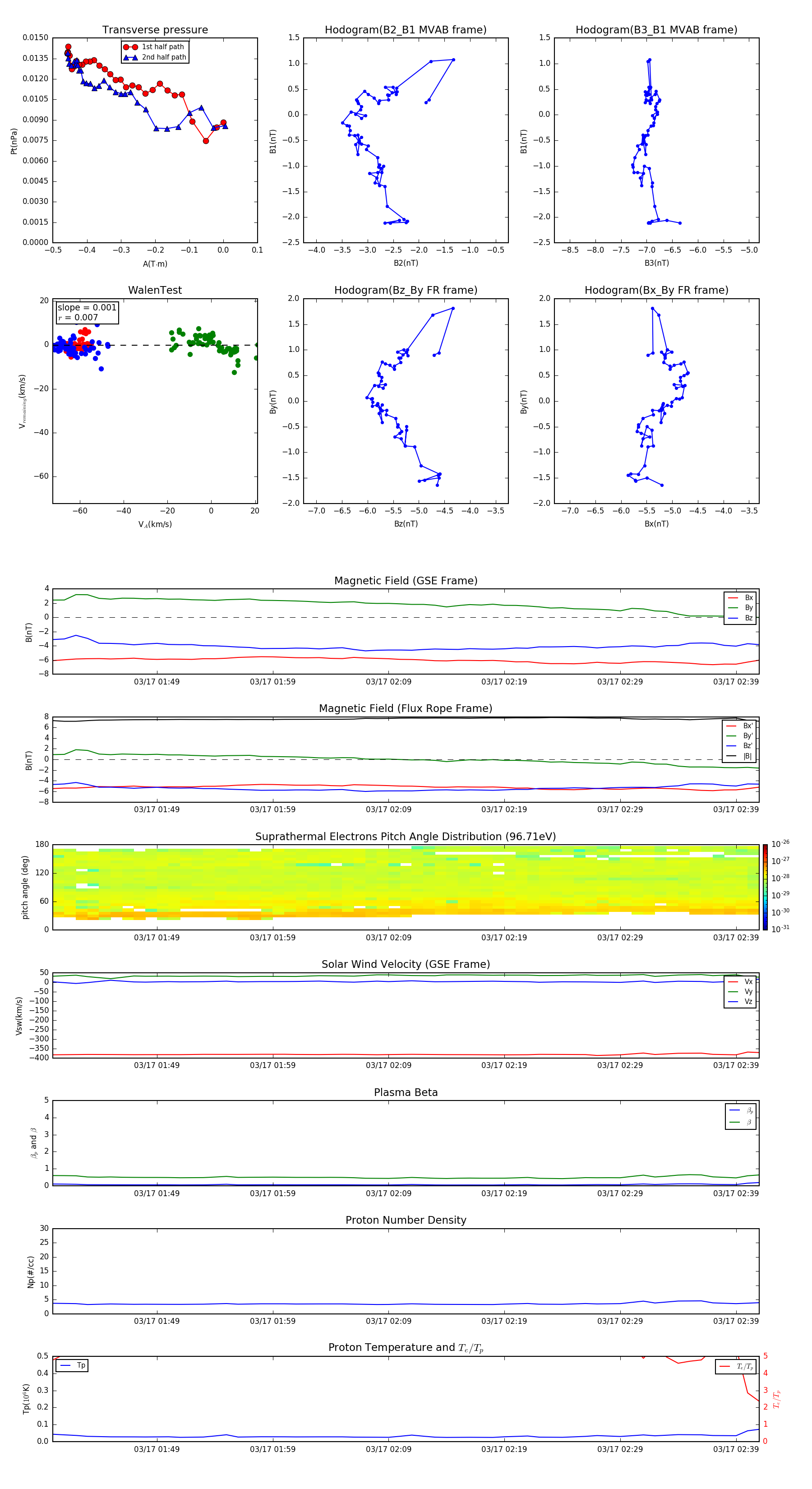
Task: Select the "Bz(nT)" x-axis label
Action: click(x=406, y=524)
